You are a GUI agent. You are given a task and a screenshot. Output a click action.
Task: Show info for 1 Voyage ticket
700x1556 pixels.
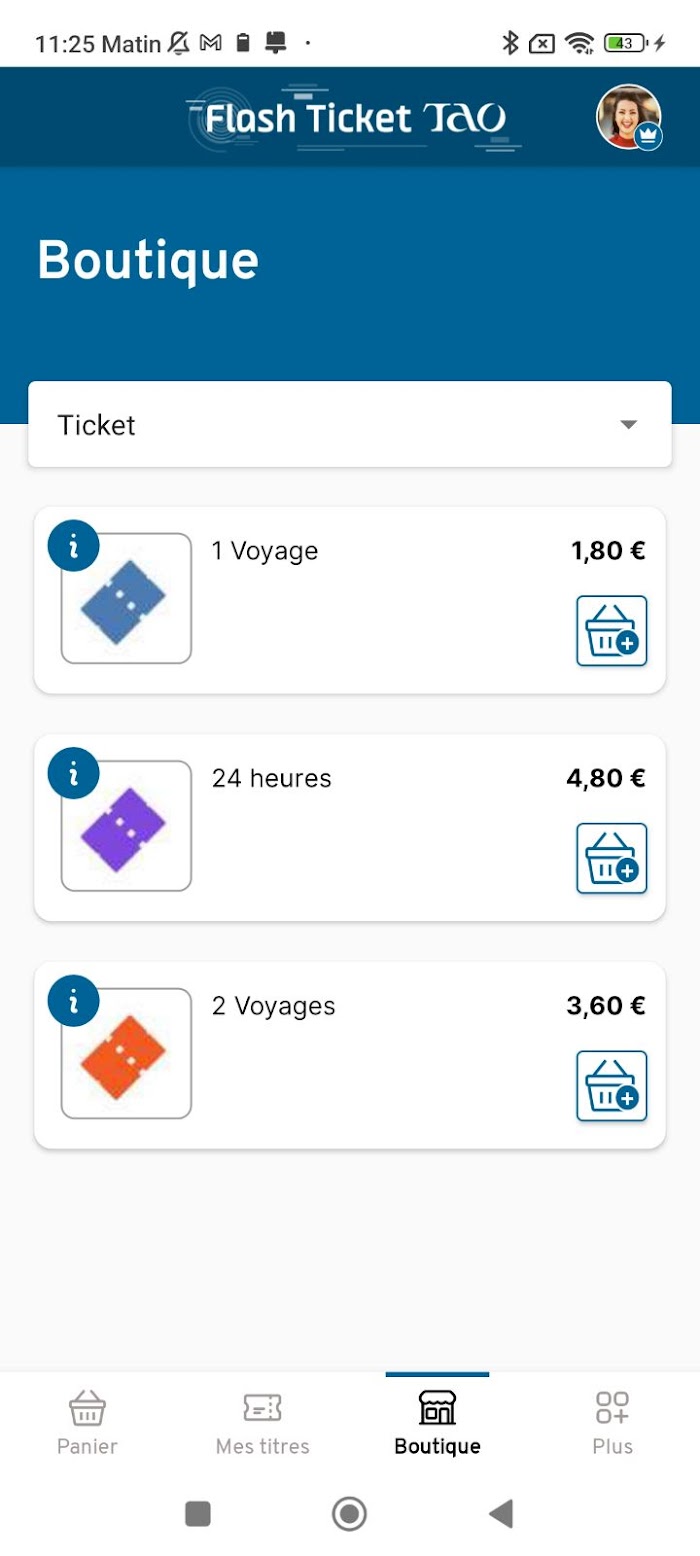coord(73,546)
